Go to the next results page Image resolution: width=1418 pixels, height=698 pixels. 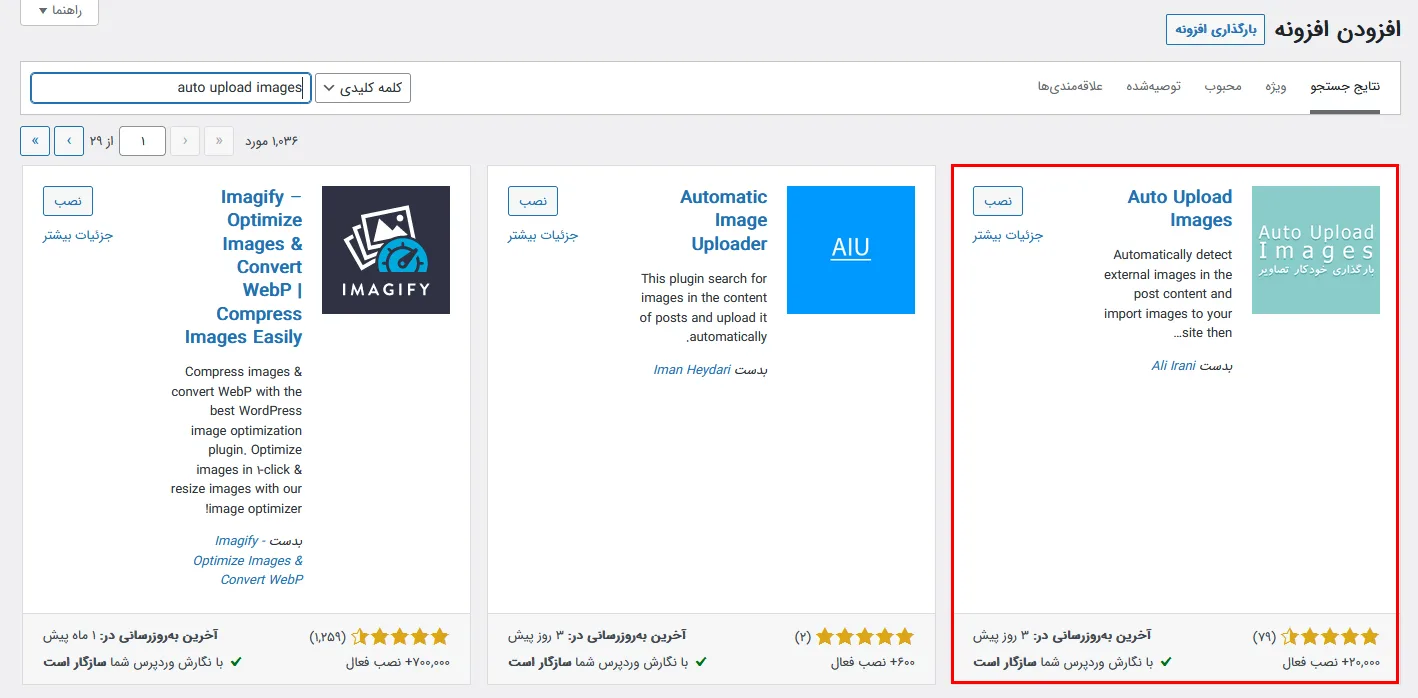pos(69,141)
